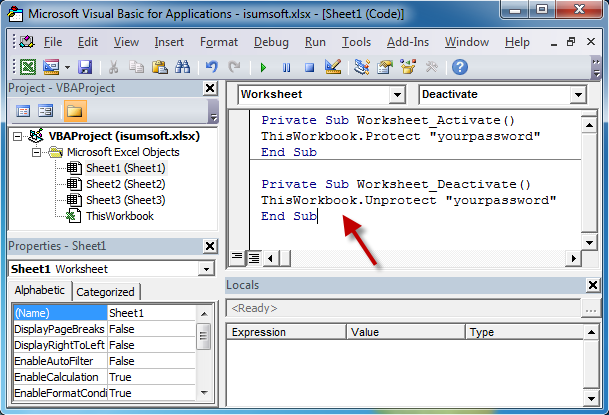Click the View Microsoft Excel toolbar icon
This screenshot has width=609, height=415.
tap(28, 68)
